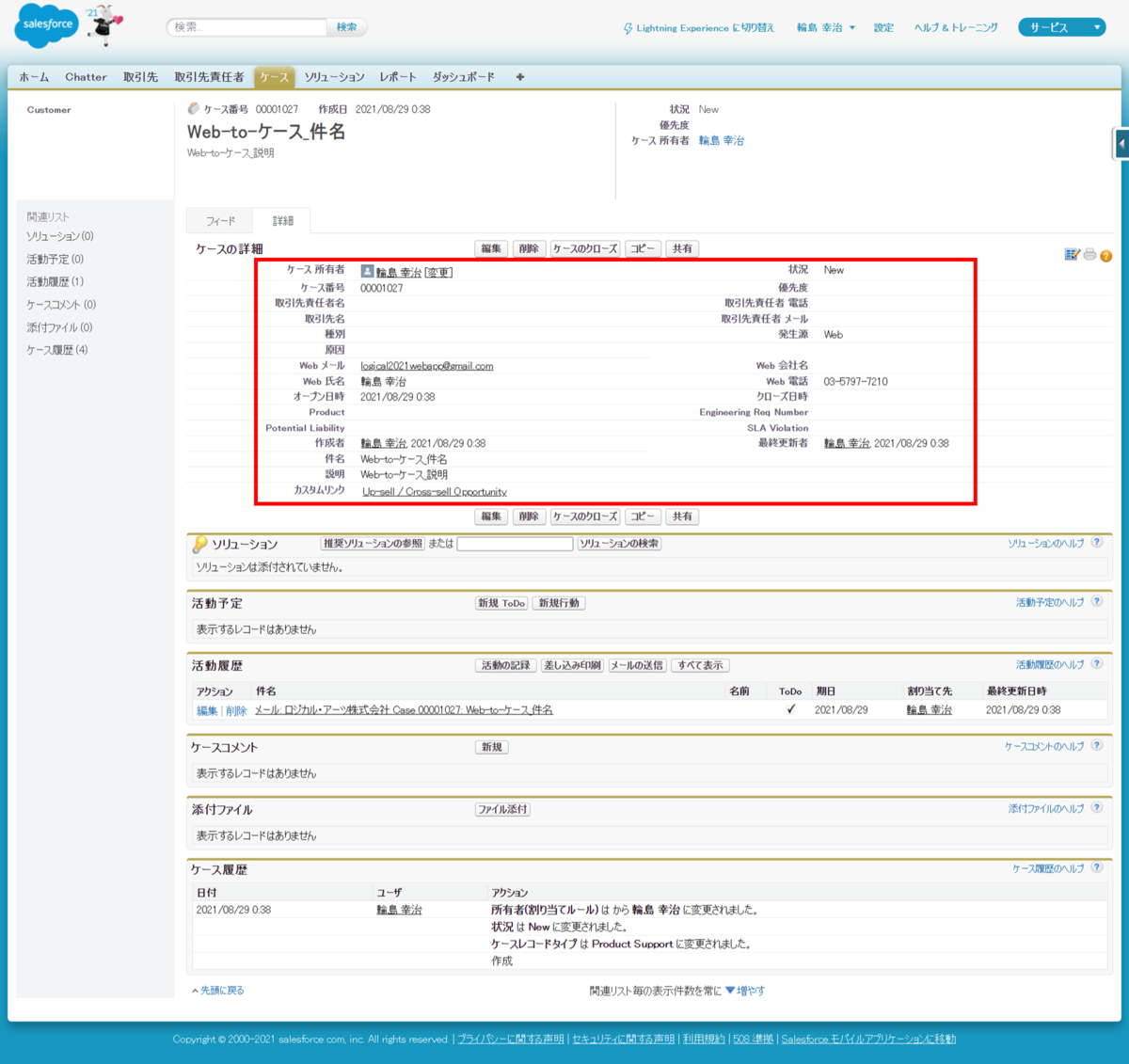Click the すべて表示 button
This screenshot has width=1129, height=1064.
click(700, 665)
